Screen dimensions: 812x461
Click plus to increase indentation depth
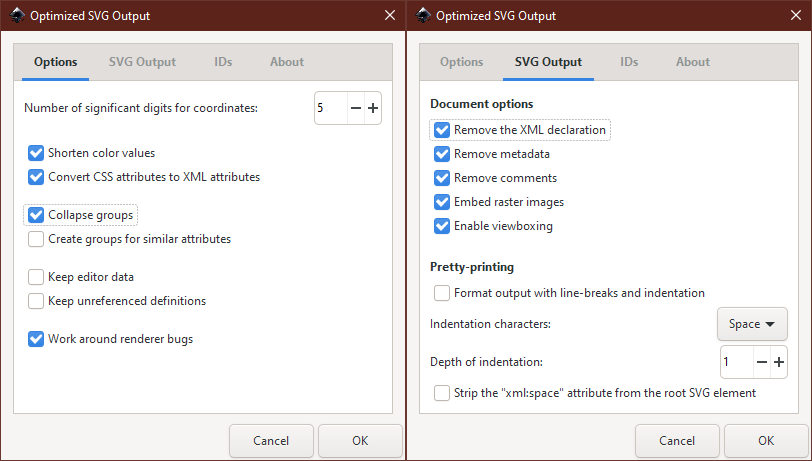coord(779,362)
